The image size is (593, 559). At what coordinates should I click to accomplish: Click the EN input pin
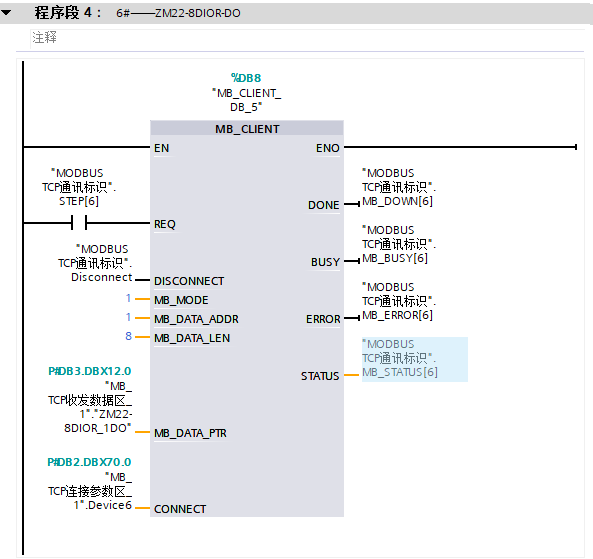(161, 148)
